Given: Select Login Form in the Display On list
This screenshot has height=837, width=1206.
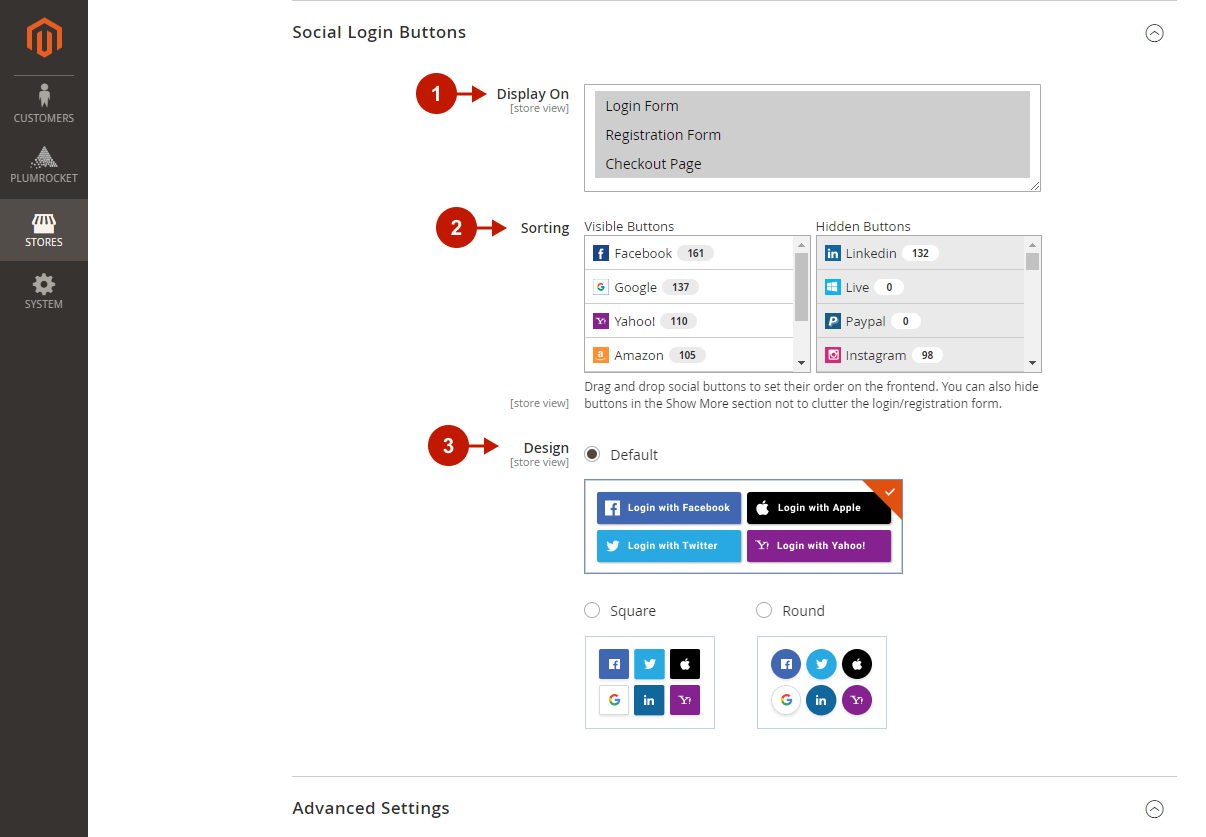Looking at the screenshot, I should point(812,106).
